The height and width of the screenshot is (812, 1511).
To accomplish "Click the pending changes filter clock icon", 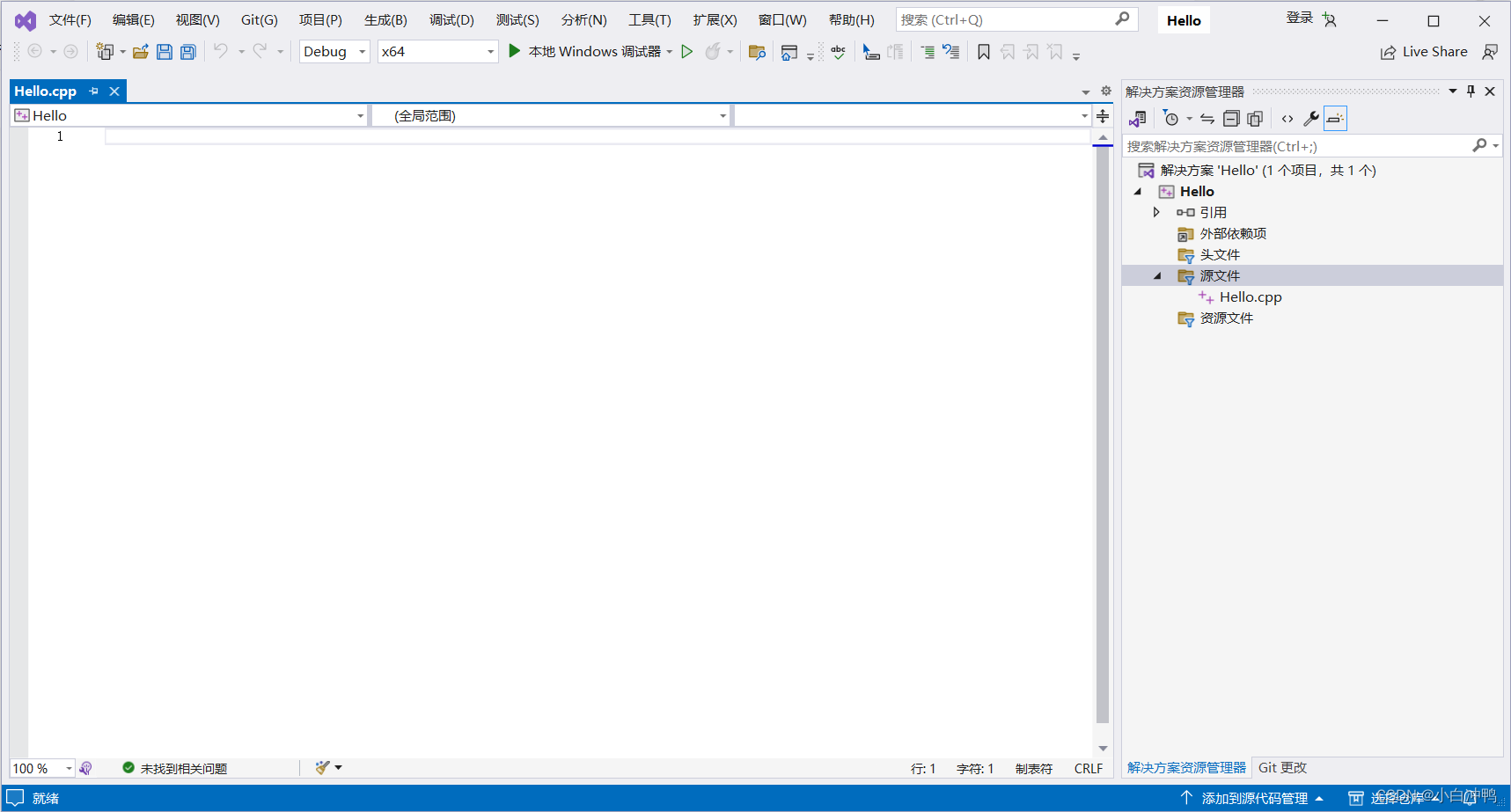I will [1170, 119].
